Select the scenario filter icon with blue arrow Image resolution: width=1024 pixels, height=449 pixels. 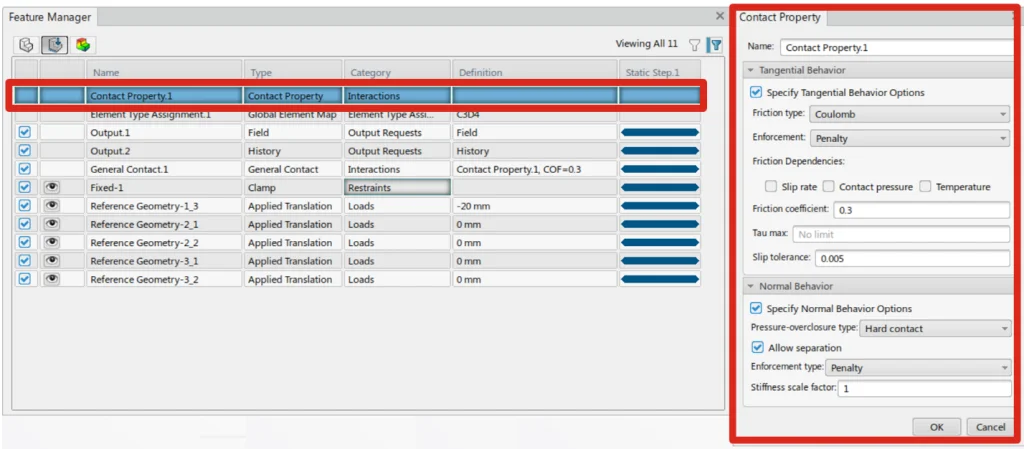[x=55, y=45]
